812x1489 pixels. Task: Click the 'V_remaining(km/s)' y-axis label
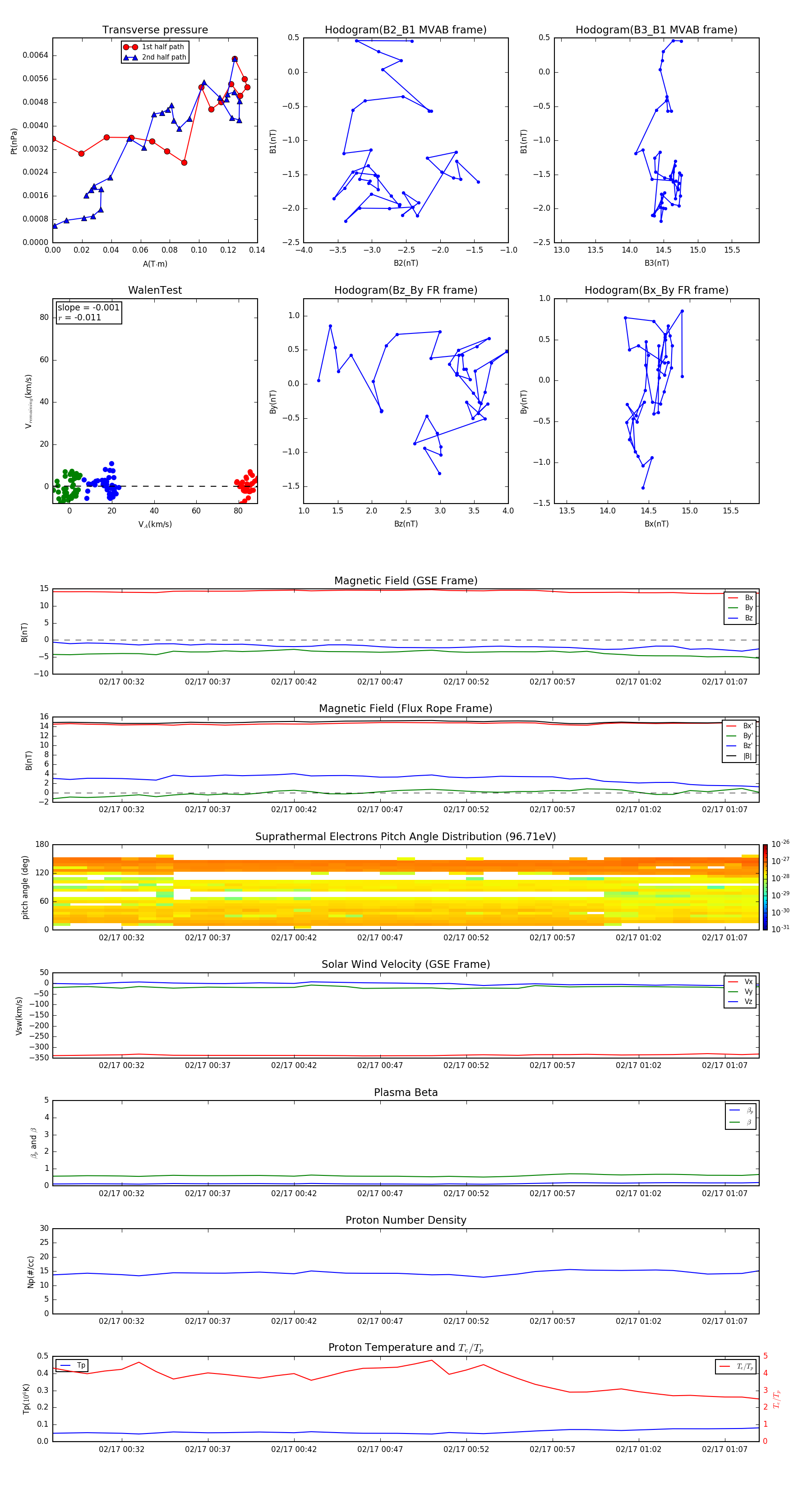tap(28, 401)
